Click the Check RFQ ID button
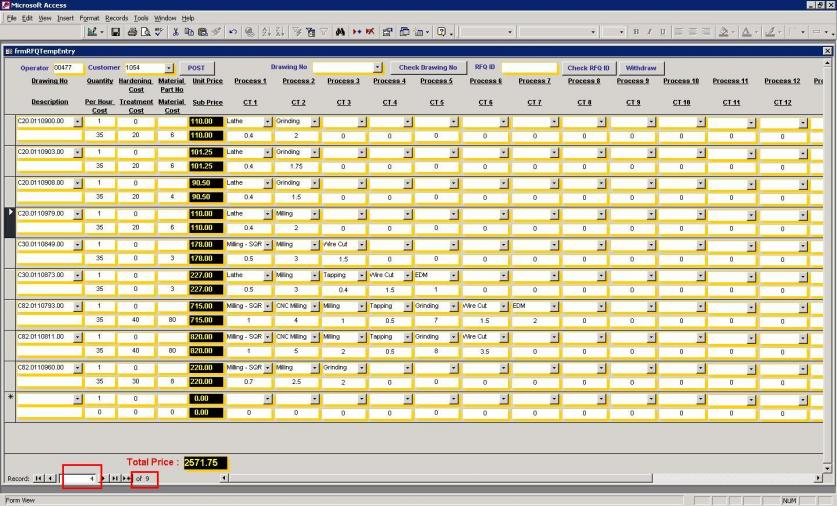837x506 pixels. (x=588, y=68)
